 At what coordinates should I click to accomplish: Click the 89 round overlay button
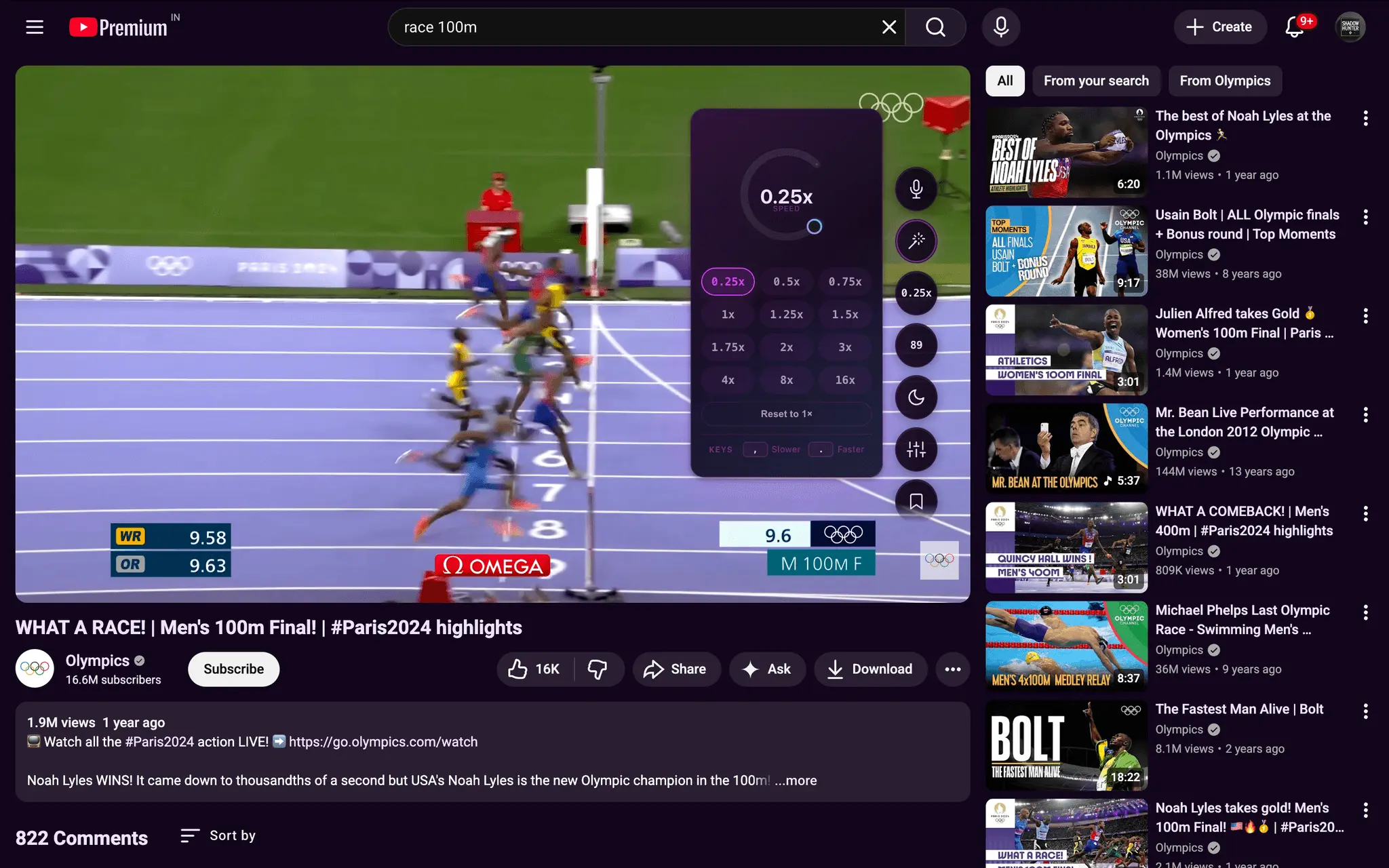916,345
